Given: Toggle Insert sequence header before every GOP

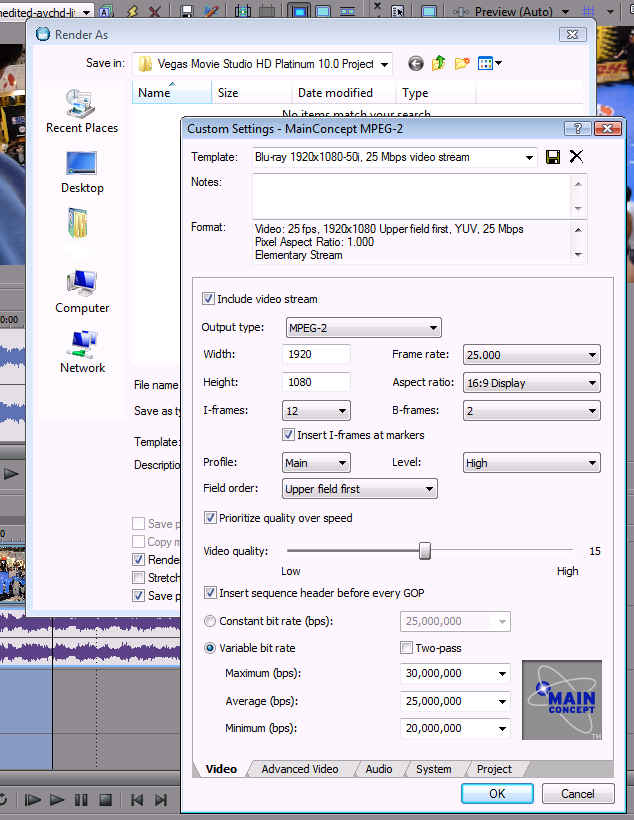Looking at the screenshot, I should coord(210,593).
